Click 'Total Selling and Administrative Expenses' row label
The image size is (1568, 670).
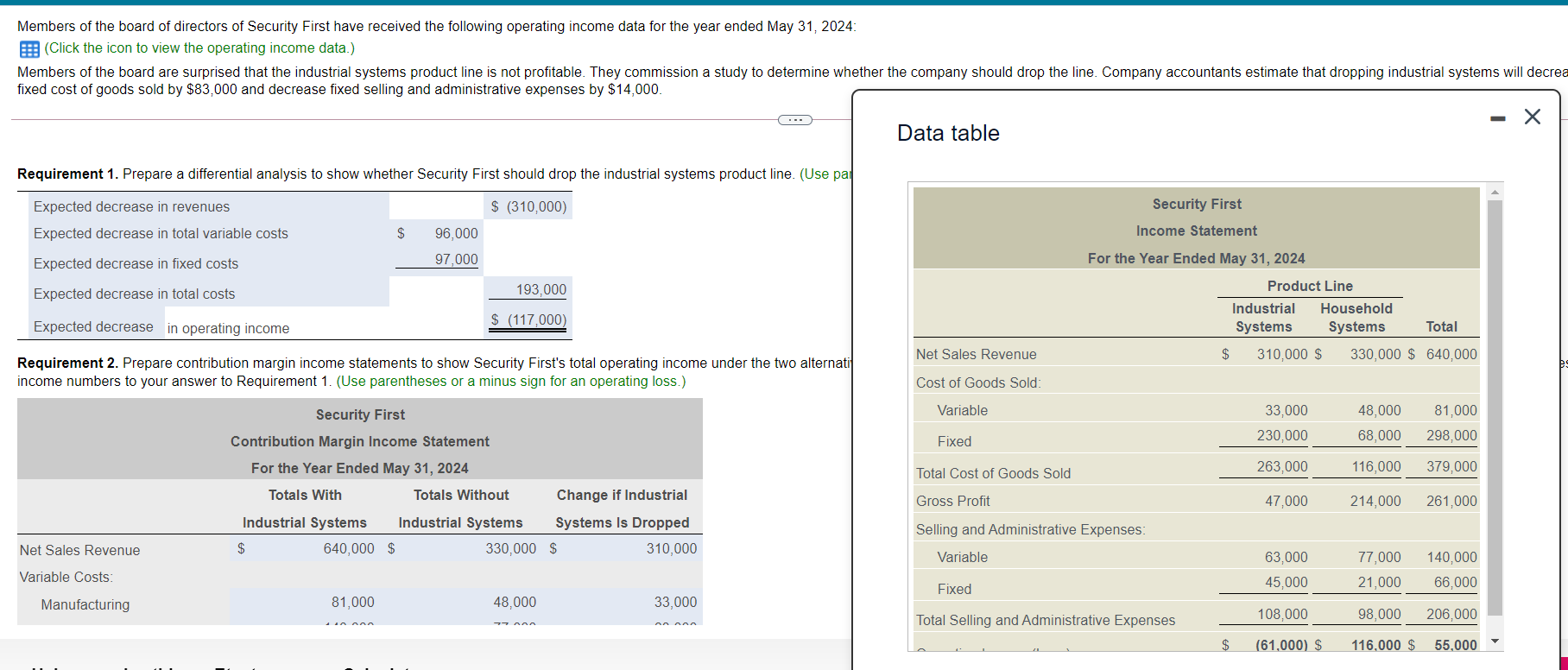[x=1045, y=620]
